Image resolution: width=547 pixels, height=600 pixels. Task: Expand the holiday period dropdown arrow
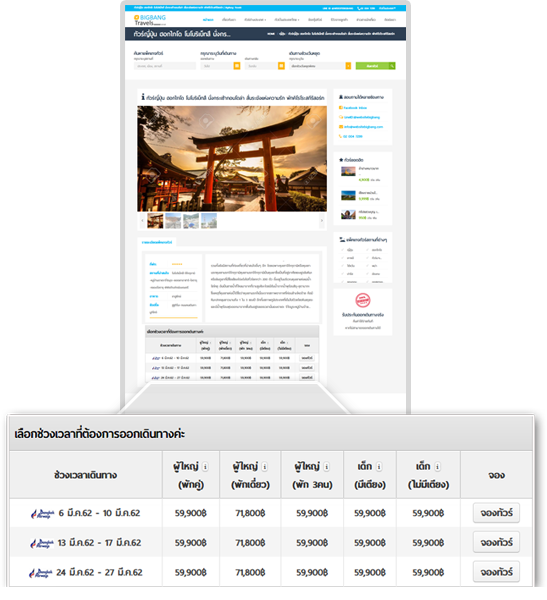(x=348, y=66)
